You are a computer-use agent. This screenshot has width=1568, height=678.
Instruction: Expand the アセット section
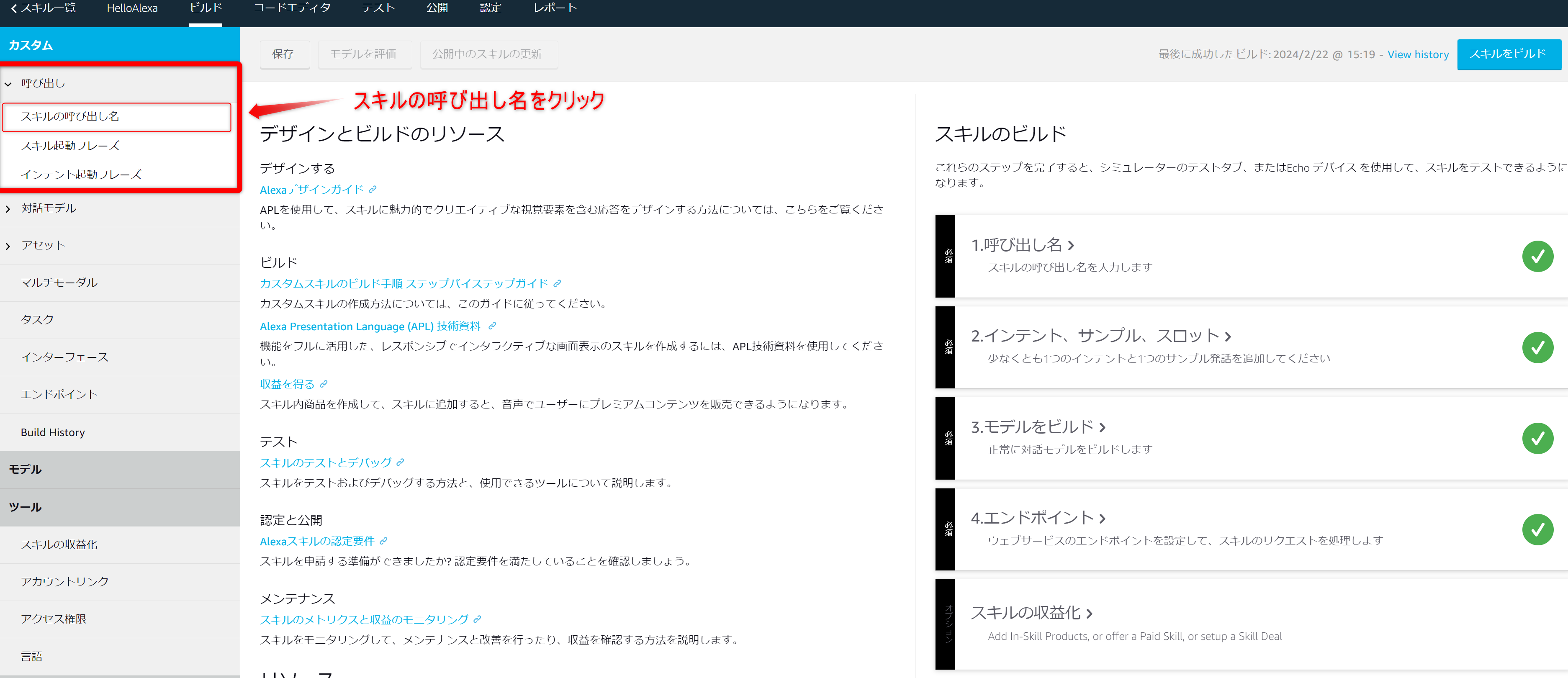[x=8, y=245]
